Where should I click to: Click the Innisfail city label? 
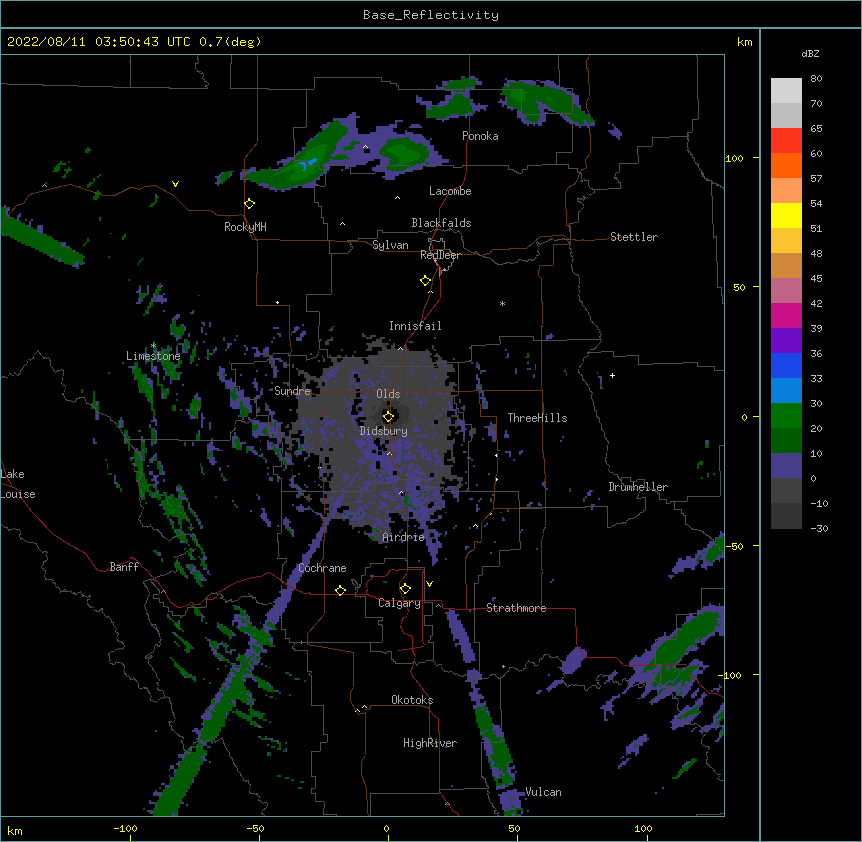[x=415, y=326]
